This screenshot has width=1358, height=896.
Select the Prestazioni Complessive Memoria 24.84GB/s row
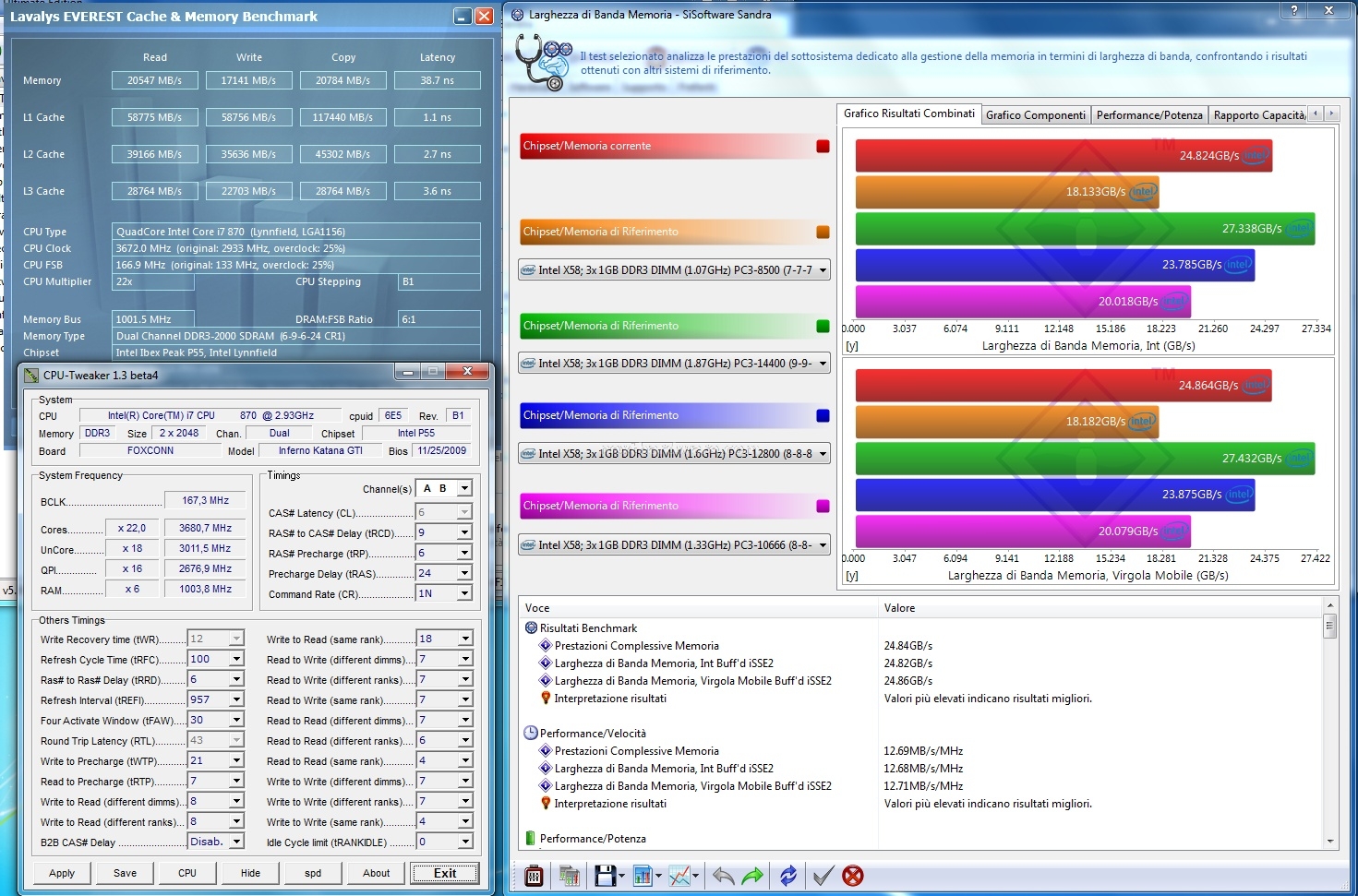click(921, 646)
